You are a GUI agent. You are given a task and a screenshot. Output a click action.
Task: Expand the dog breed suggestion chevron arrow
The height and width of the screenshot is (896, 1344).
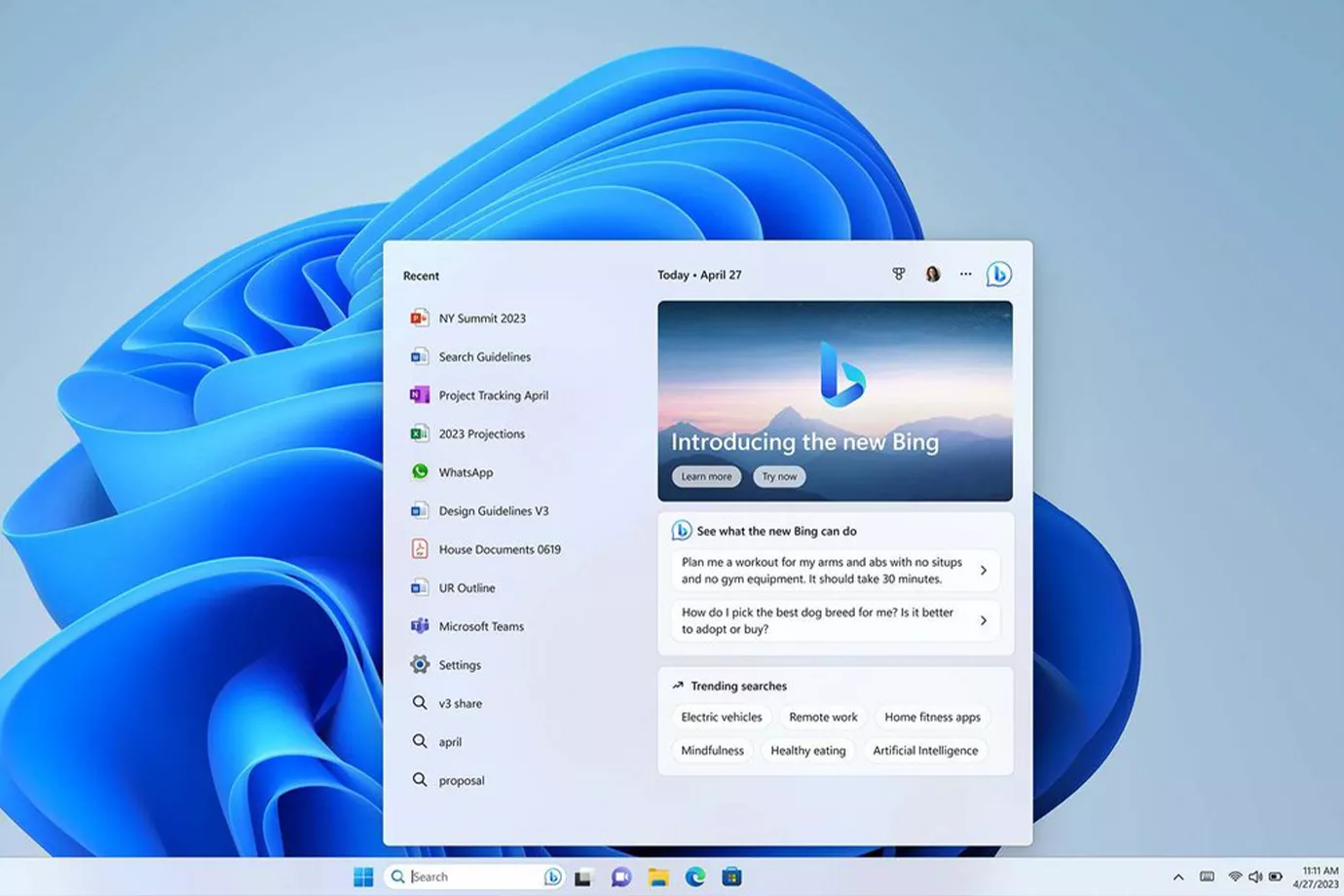pyautogui.click(x=983, y=620)
